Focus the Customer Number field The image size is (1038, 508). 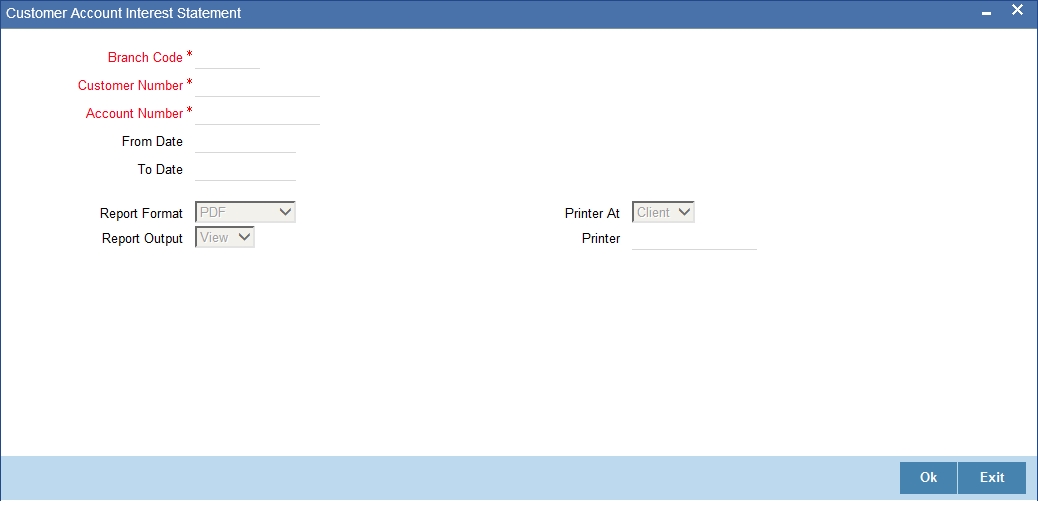[x=258, y=85]
